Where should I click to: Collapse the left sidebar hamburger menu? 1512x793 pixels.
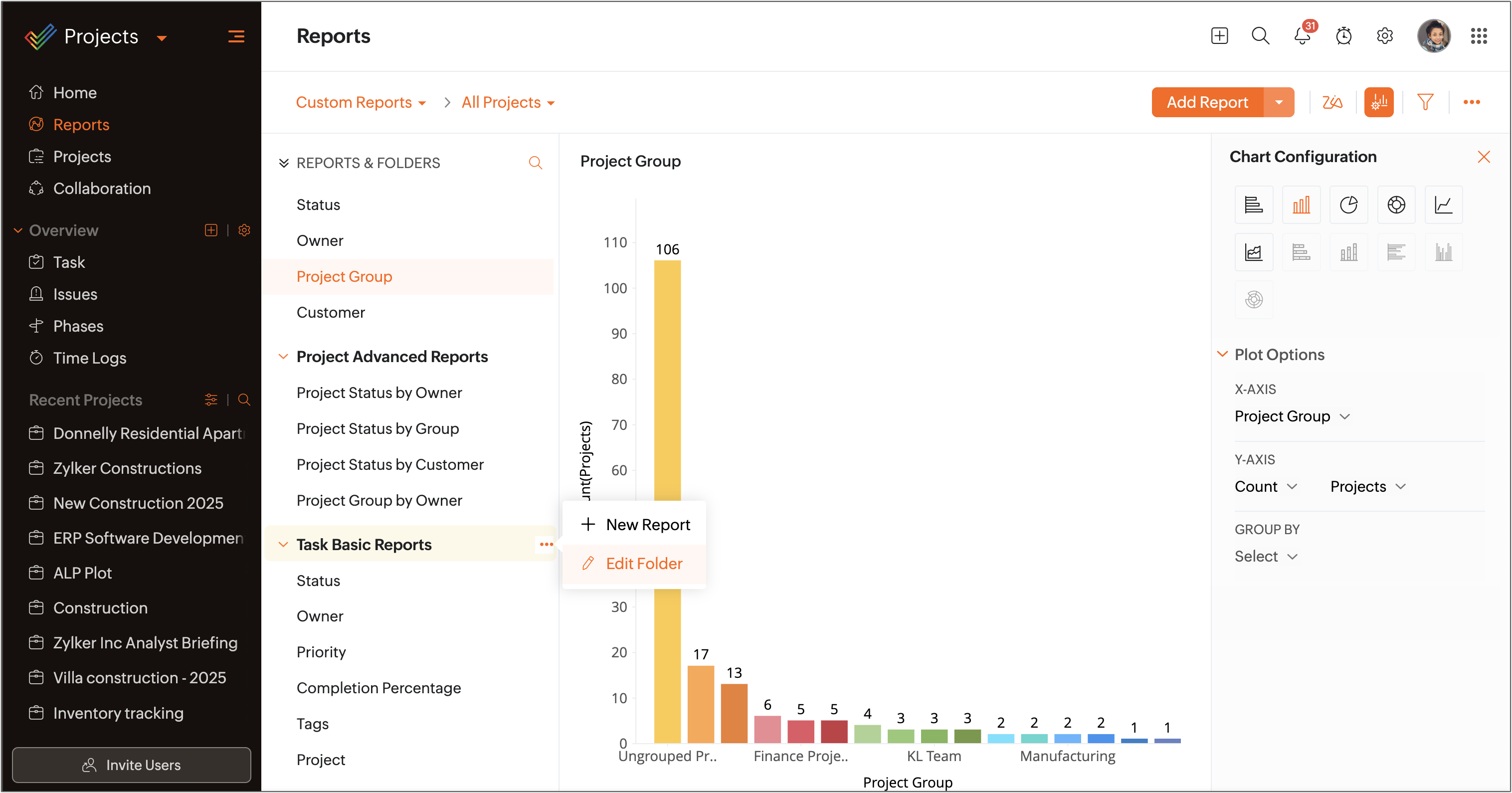236,36
